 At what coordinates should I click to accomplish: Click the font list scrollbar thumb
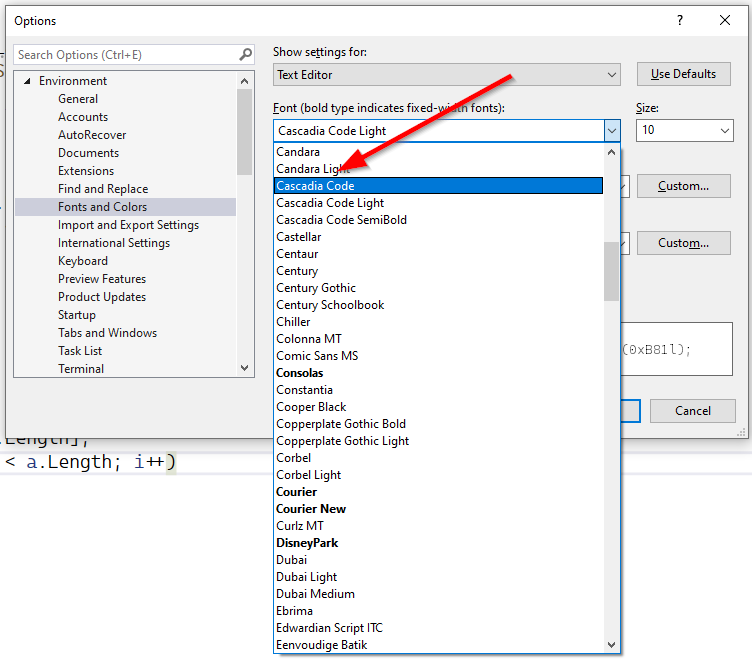pyautogui.click(x=611, y=272)
